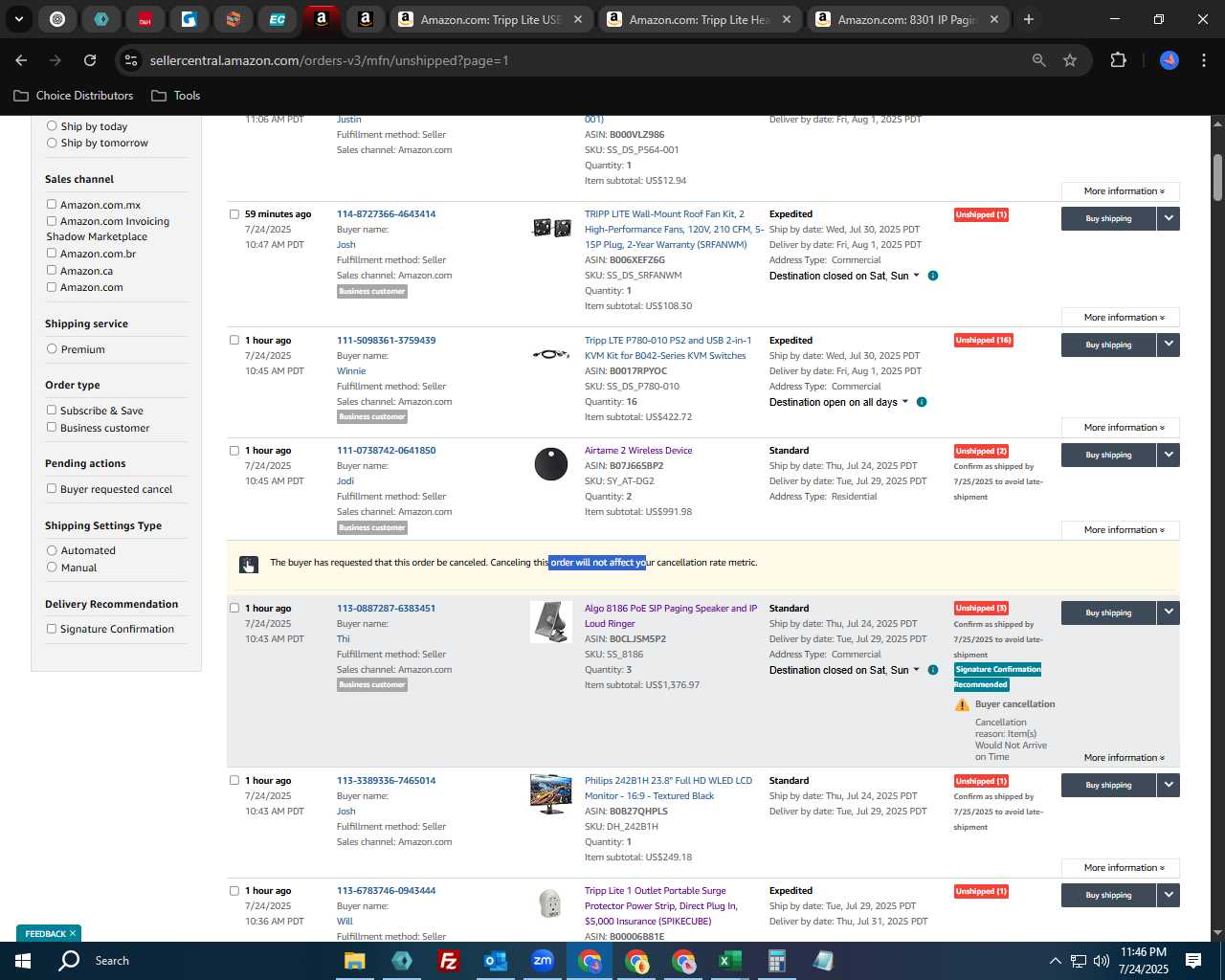Open File Explorer from taskbar
The width and height of the screenshot is (1225, 980).
[355, 961]
